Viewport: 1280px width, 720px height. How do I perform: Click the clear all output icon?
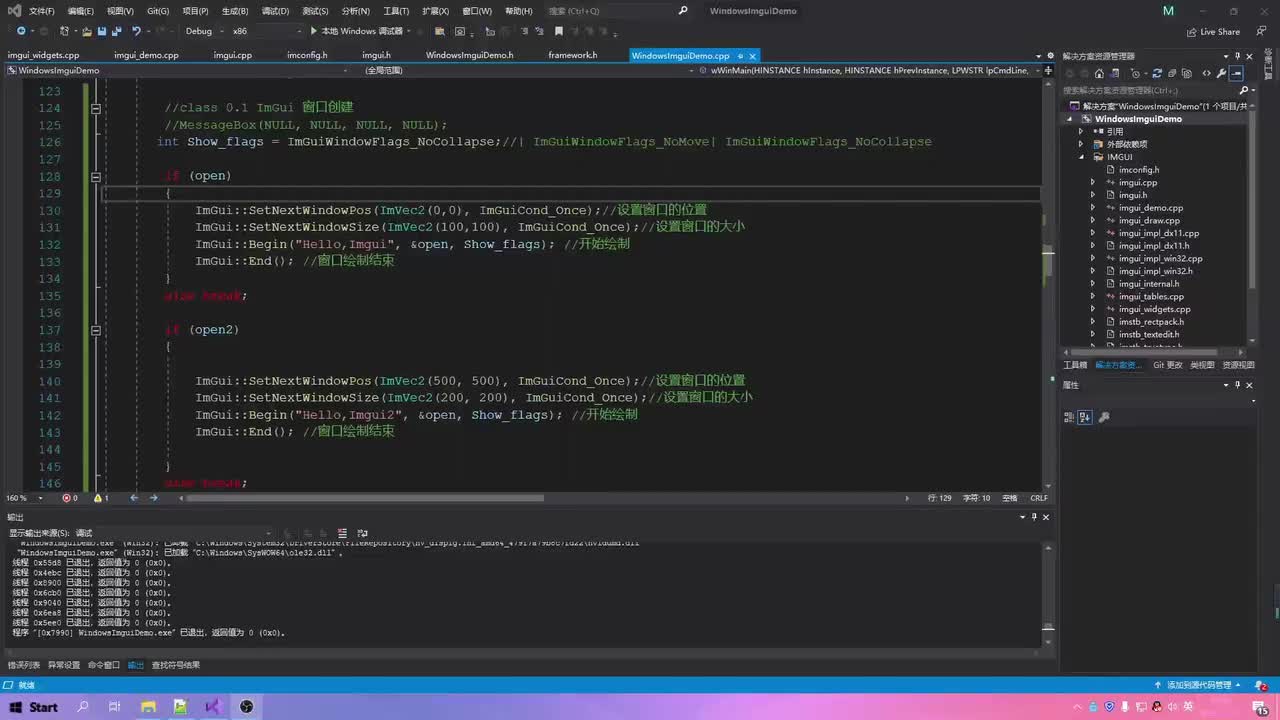coord(343,533)
